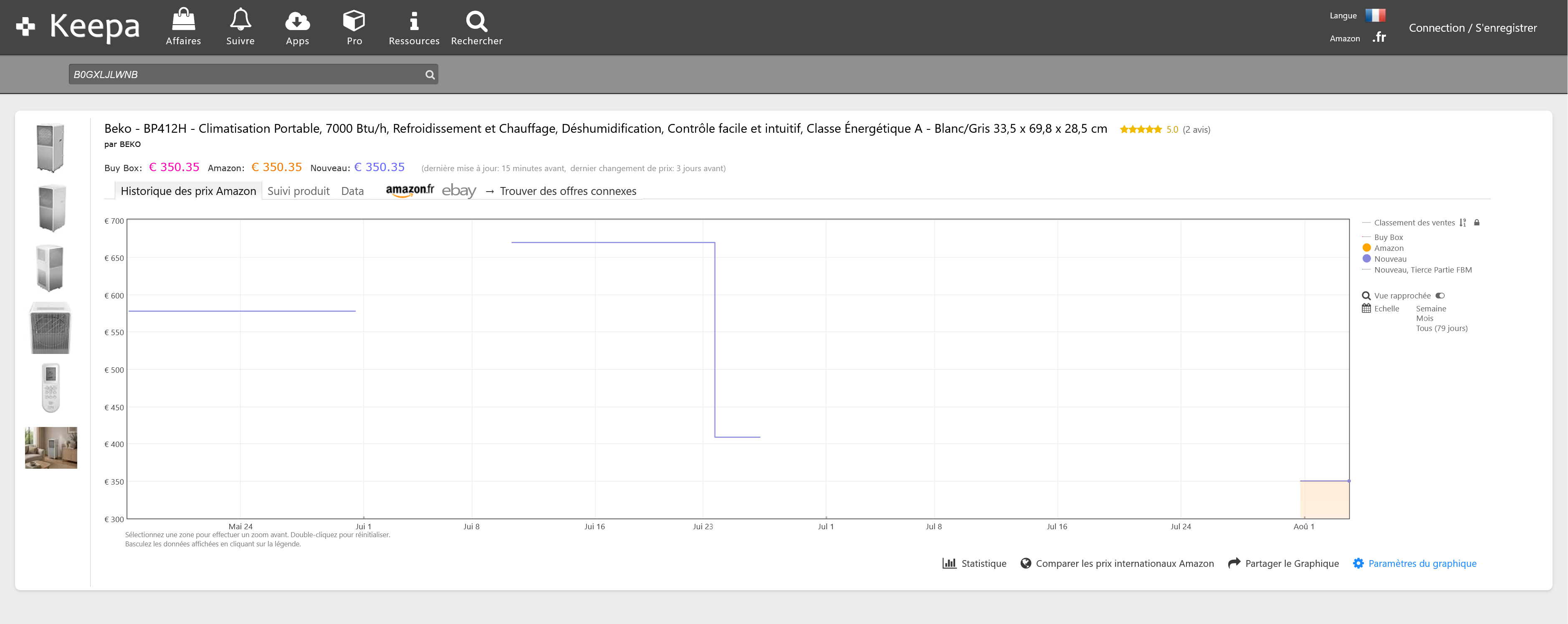
Task: Open Comparer les prix internationaux Amazon
Action: coord(1125,564)
